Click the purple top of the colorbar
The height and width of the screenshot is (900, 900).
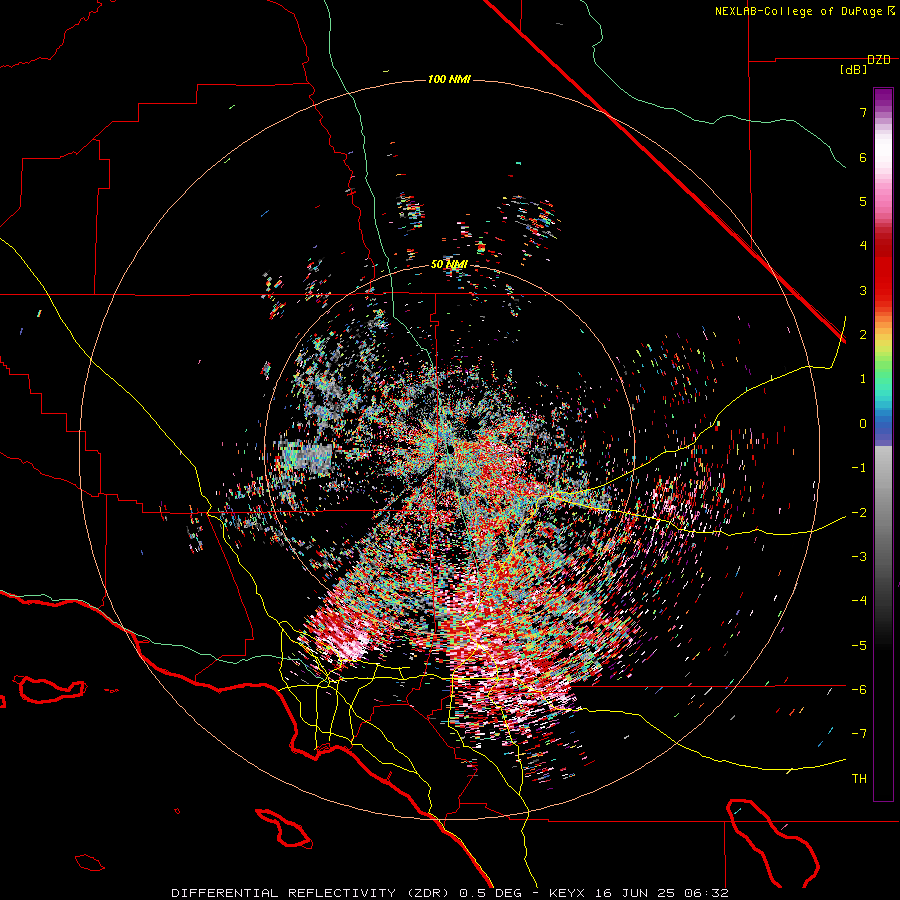pos(883,98)
